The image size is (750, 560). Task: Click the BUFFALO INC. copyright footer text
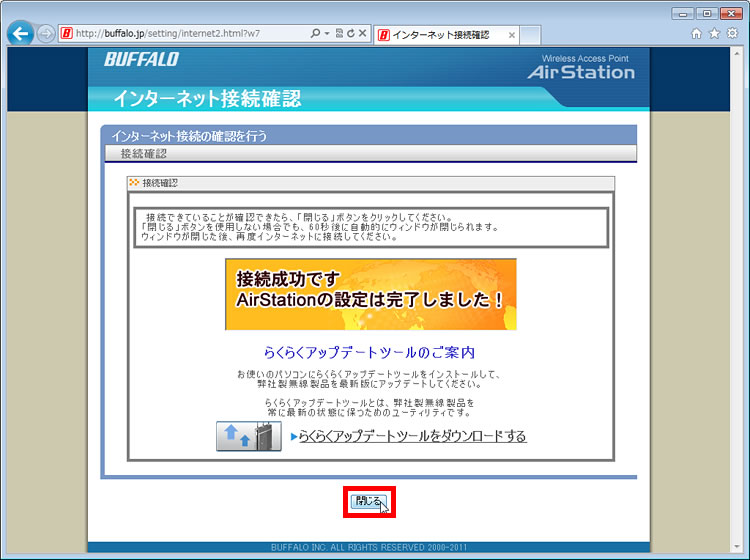[x=369, y=547]
